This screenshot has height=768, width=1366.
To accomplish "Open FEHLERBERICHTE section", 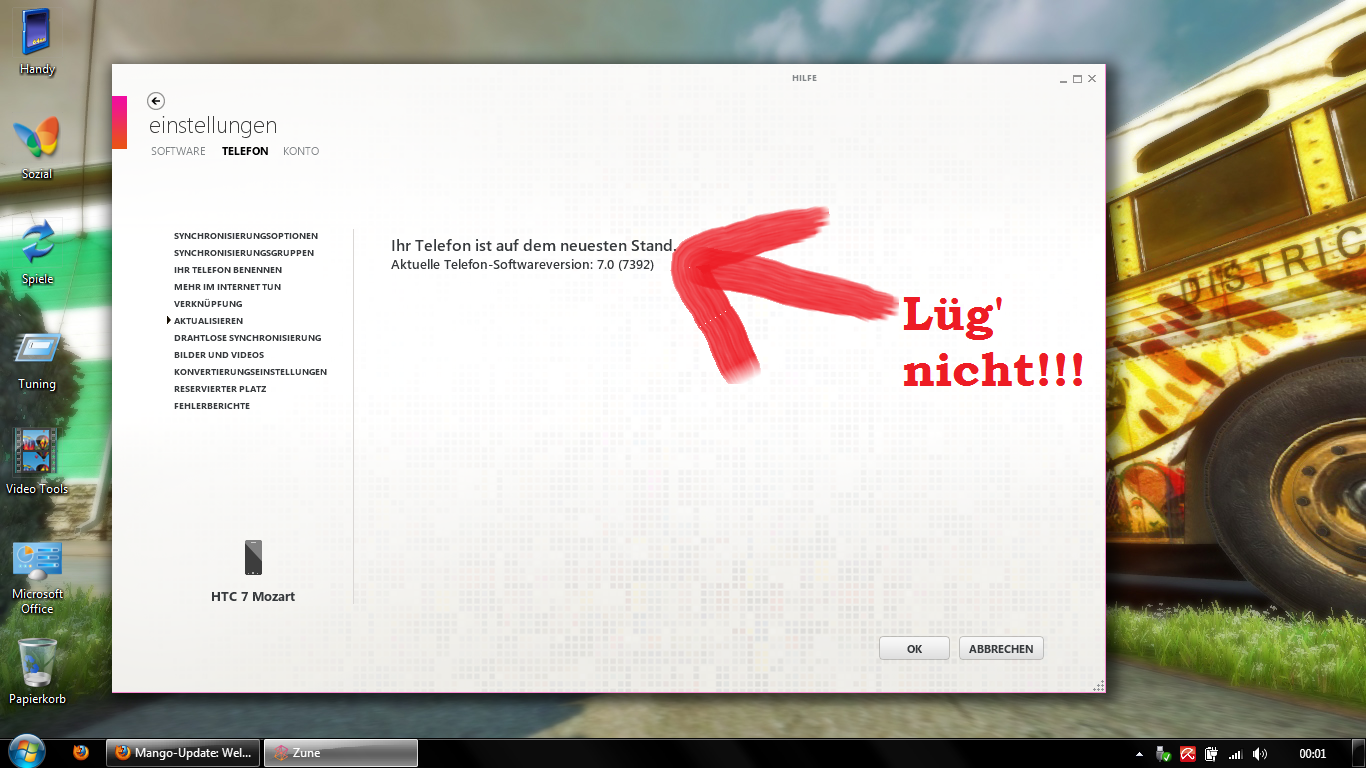I will [x=212, y=406].
